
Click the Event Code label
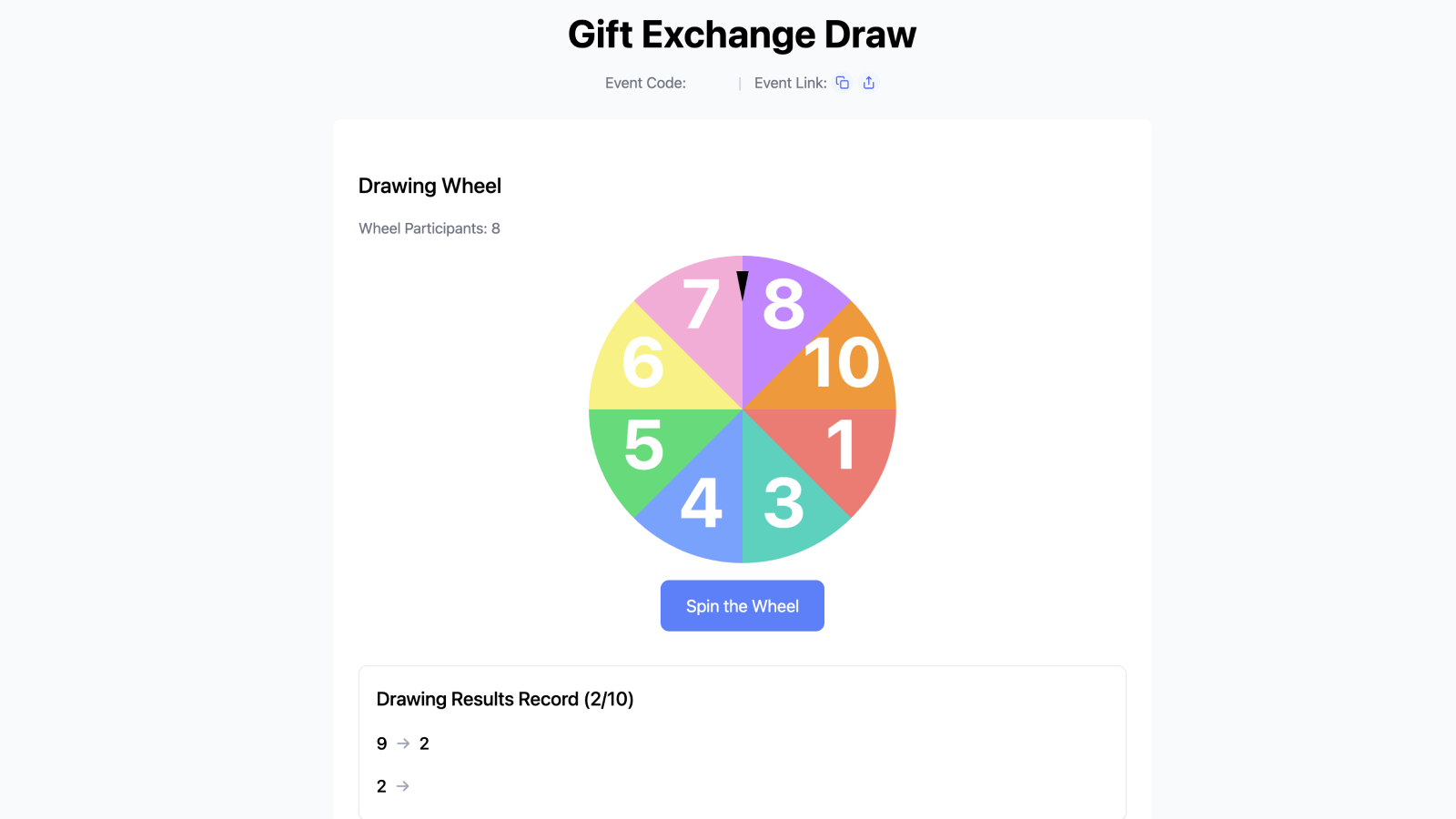(x=645, y=83)
